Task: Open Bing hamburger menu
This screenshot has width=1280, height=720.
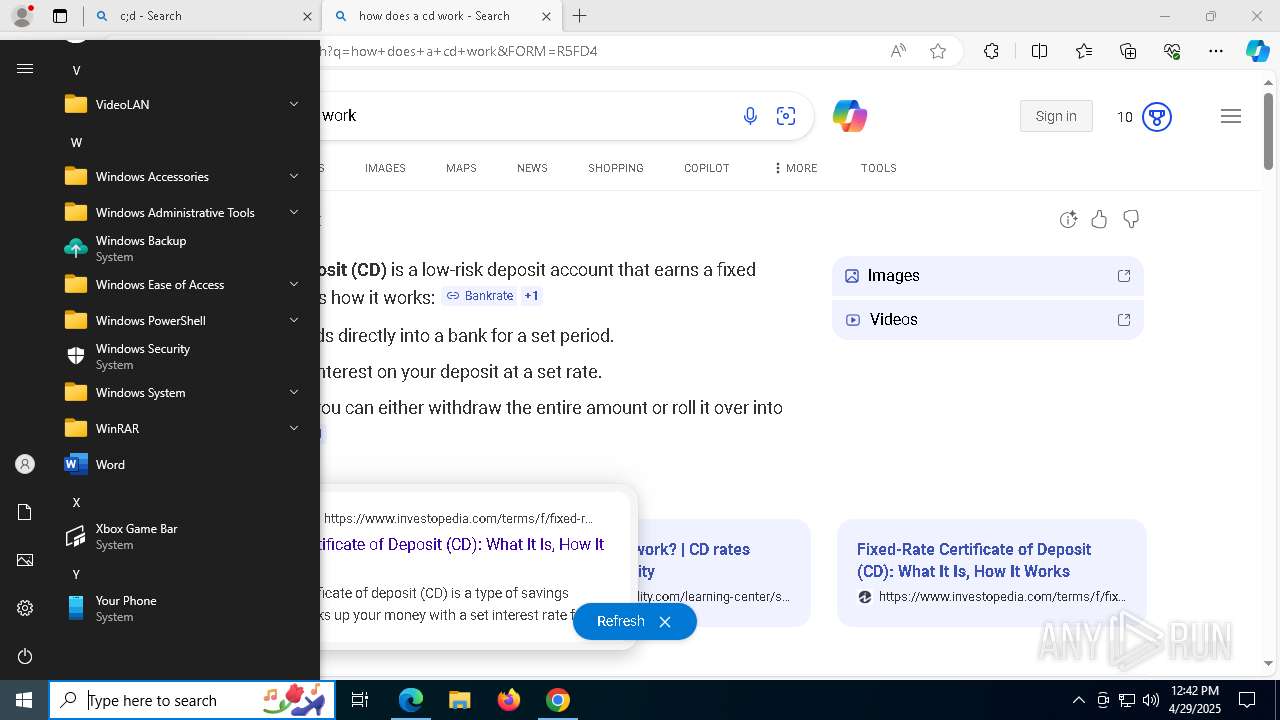Action: [1231, 117]
